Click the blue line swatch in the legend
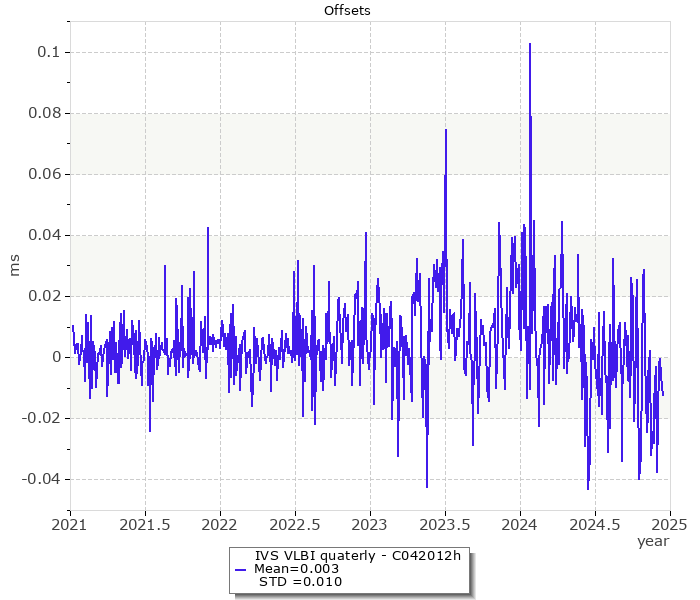Viewport: 700px width, 600px height. [x=241, y=569]
